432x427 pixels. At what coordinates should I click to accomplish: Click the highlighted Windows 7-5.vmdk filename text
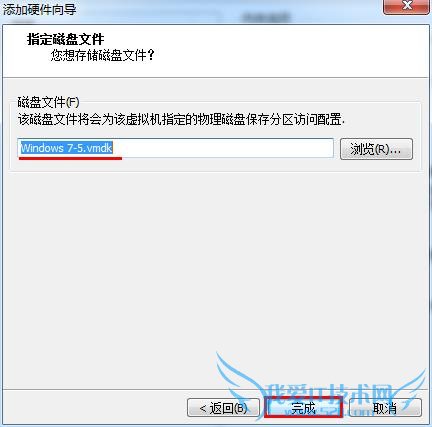[x=66, y=148]
